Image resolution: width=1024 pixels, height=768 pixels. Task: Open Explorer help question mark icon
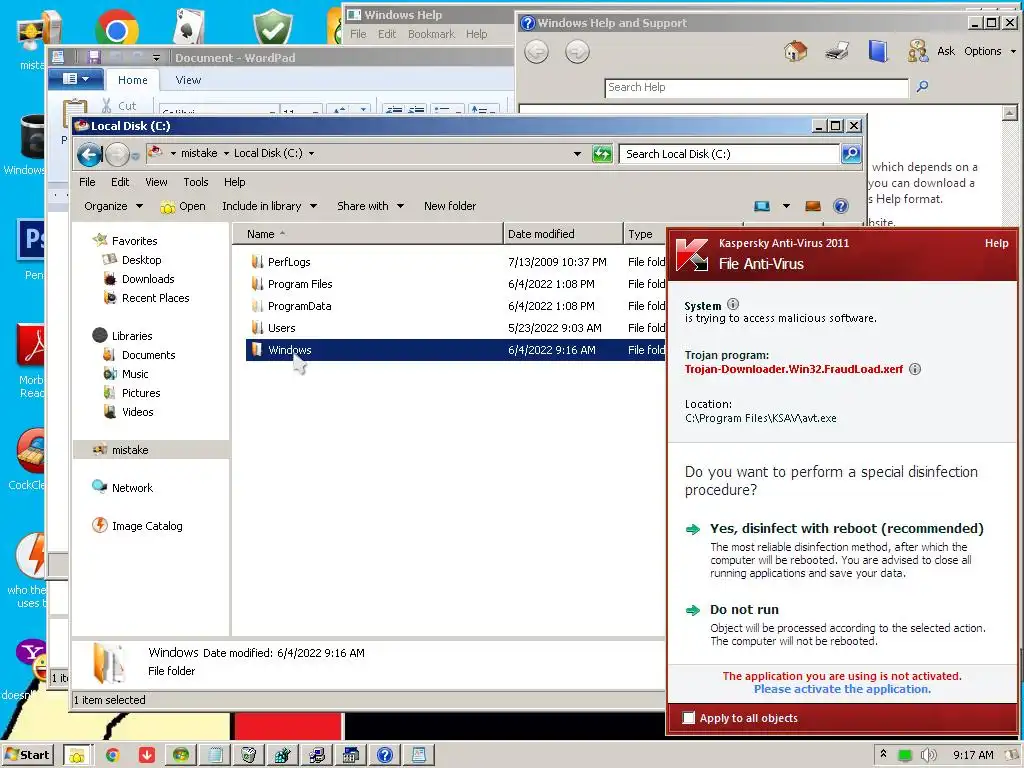[840, 206]
